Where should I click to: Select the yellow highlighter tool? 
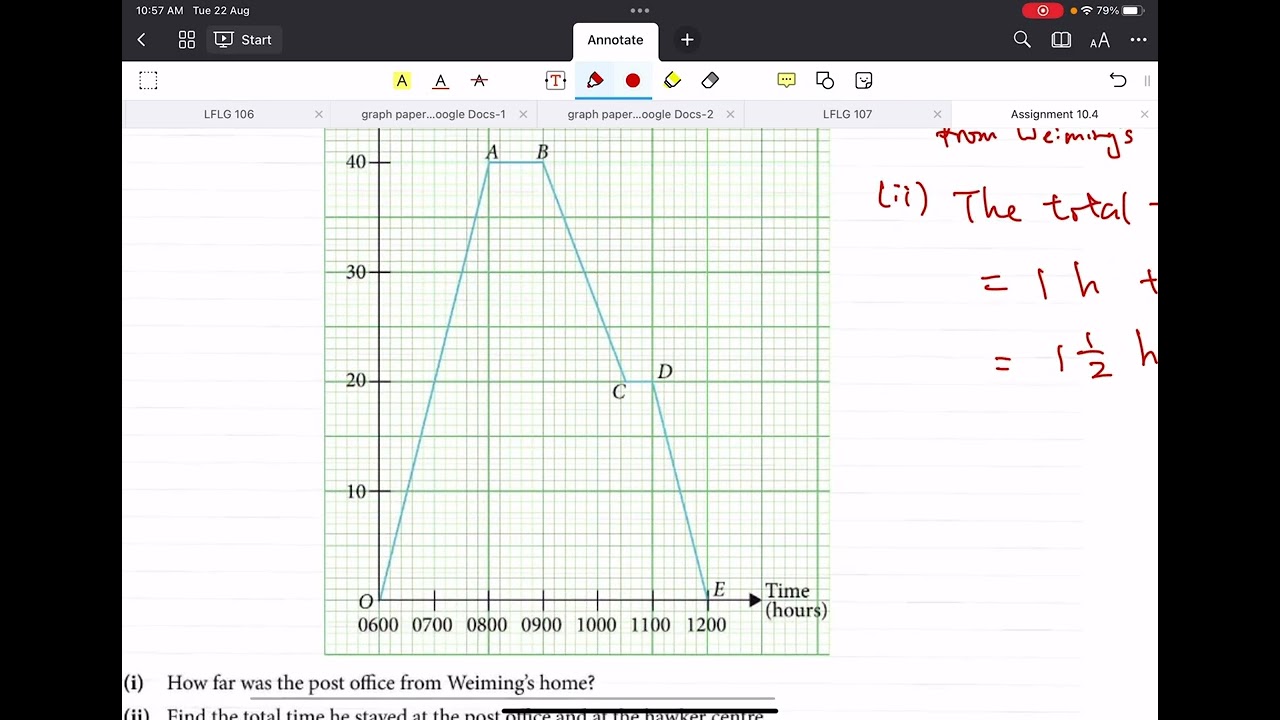672,81
